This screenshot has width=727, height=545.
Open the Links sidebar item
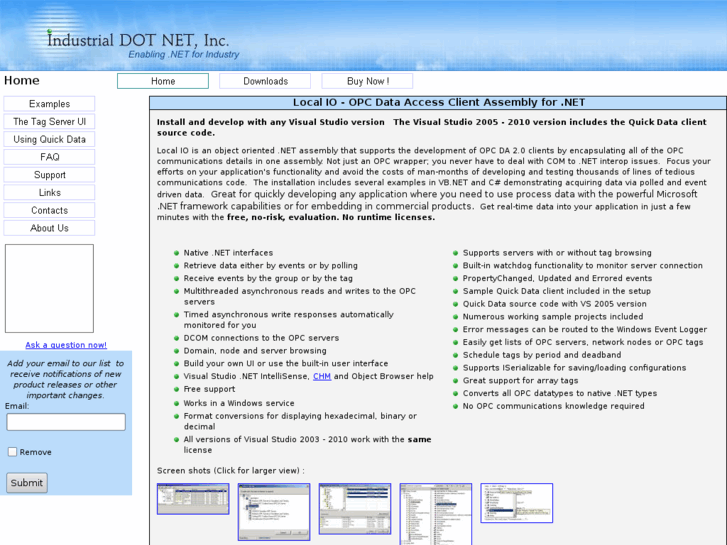pos(49,192)
